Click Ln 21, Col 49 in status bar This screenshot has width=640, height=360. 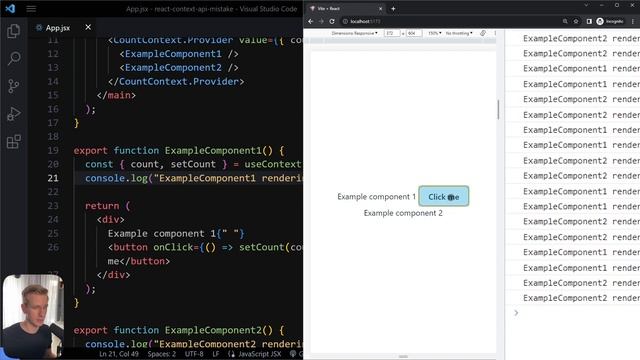click(x=119, y=354)
